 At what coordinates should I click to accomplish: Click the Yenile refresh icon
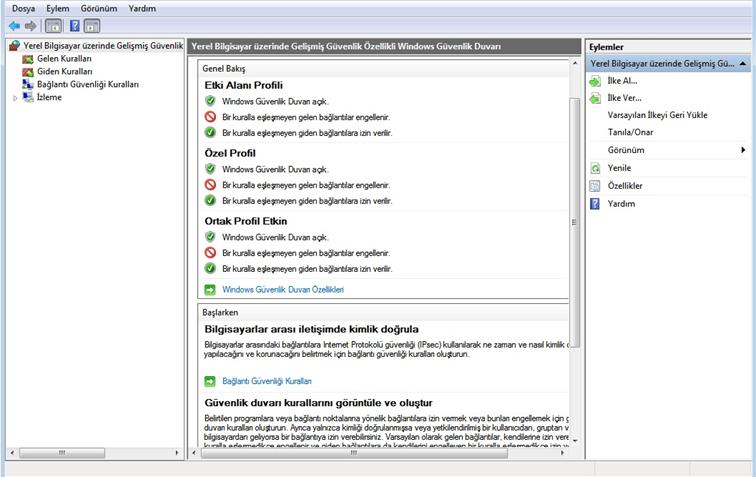[595, 168]
